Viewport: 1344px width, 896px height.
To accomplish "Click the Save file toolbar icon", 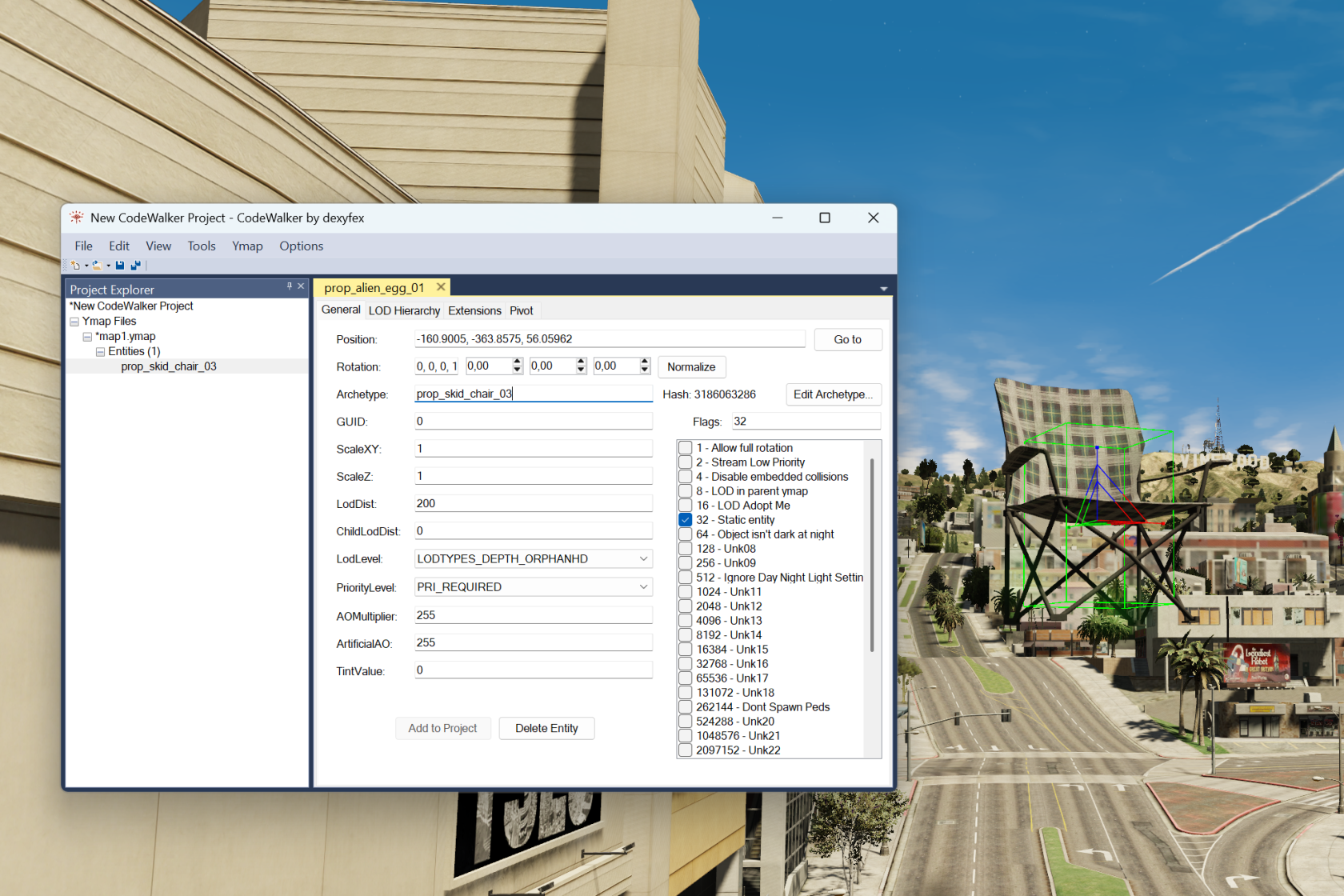I will tap(120, 266).
